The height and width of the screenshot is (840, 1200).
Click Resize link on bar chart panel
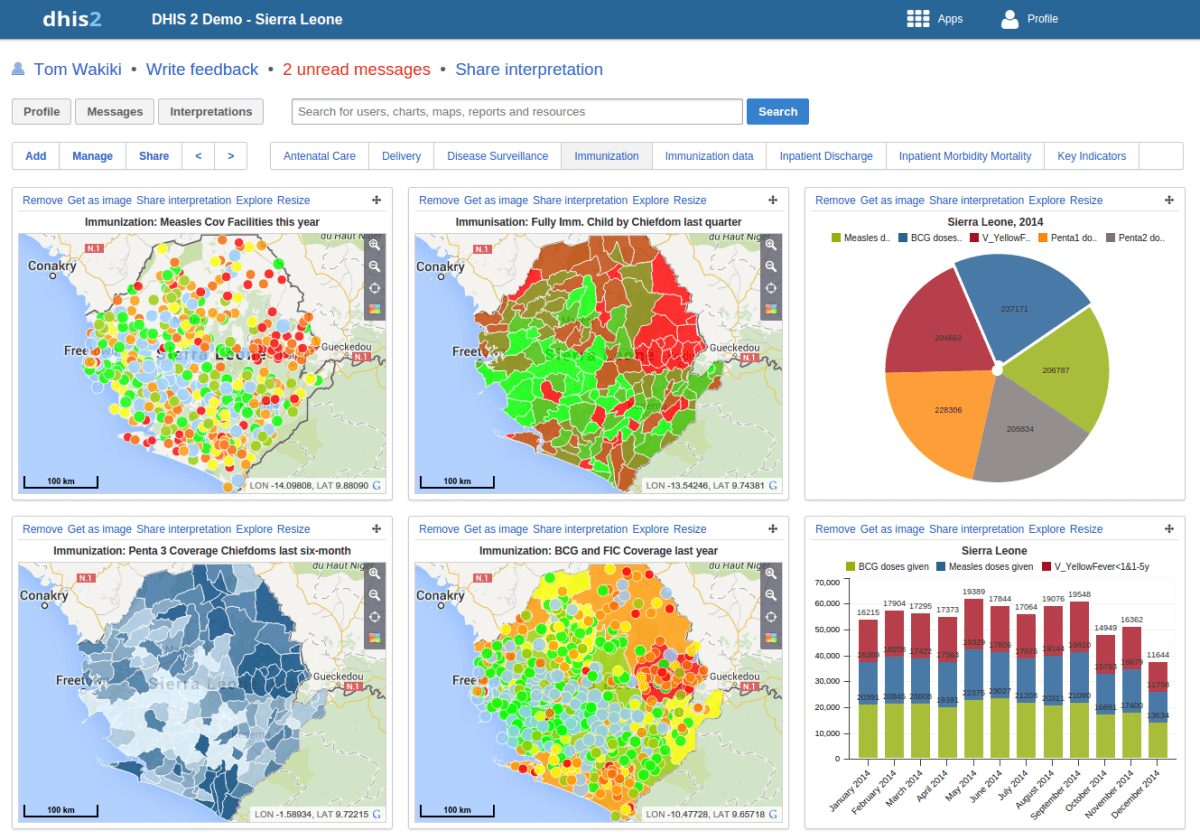coord(1086,529)
